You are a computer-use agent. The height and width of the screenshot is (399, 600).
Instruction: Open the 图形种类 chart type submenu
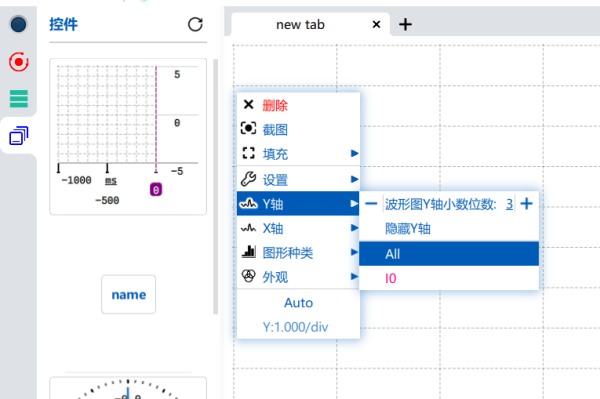coord(298,252)
